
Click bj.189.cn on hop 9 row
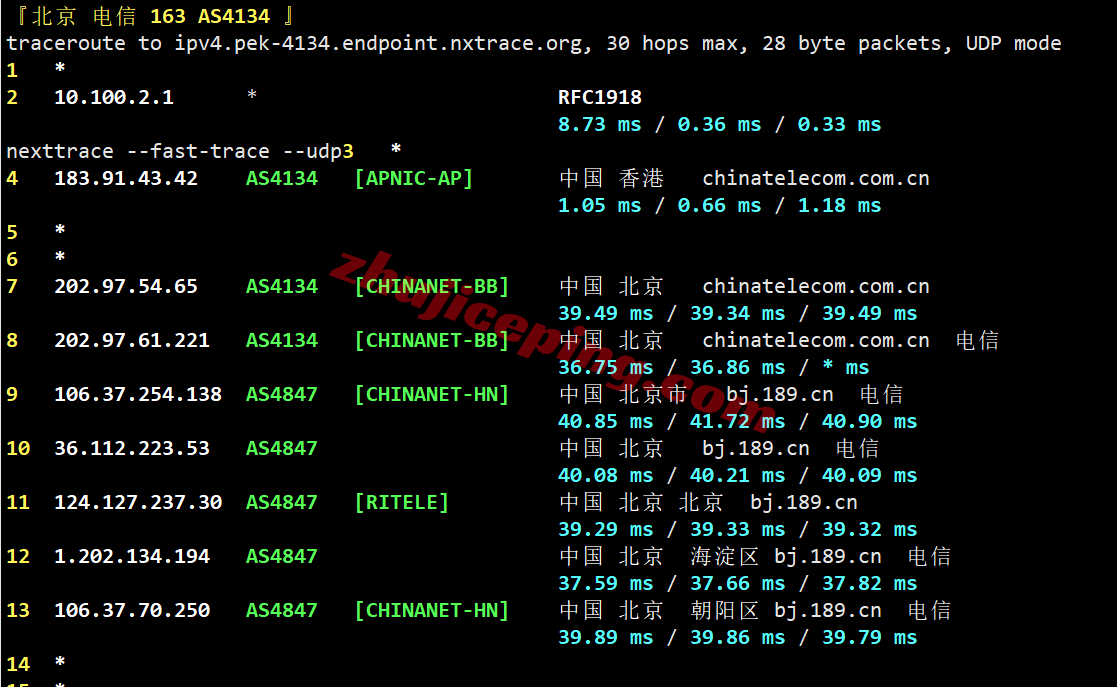tap(779, 395)
